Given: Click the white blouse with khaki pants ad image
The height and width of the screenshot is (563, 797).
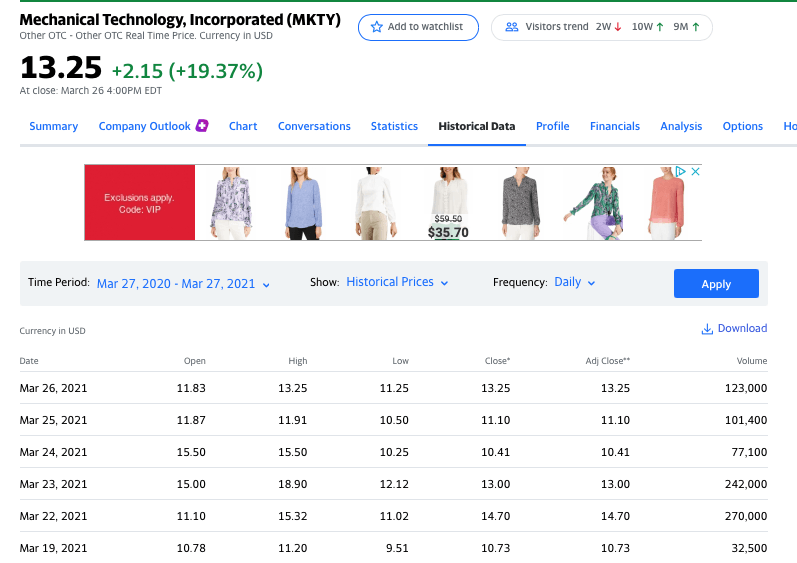Looking at the screenshot, I should (375, 202).
